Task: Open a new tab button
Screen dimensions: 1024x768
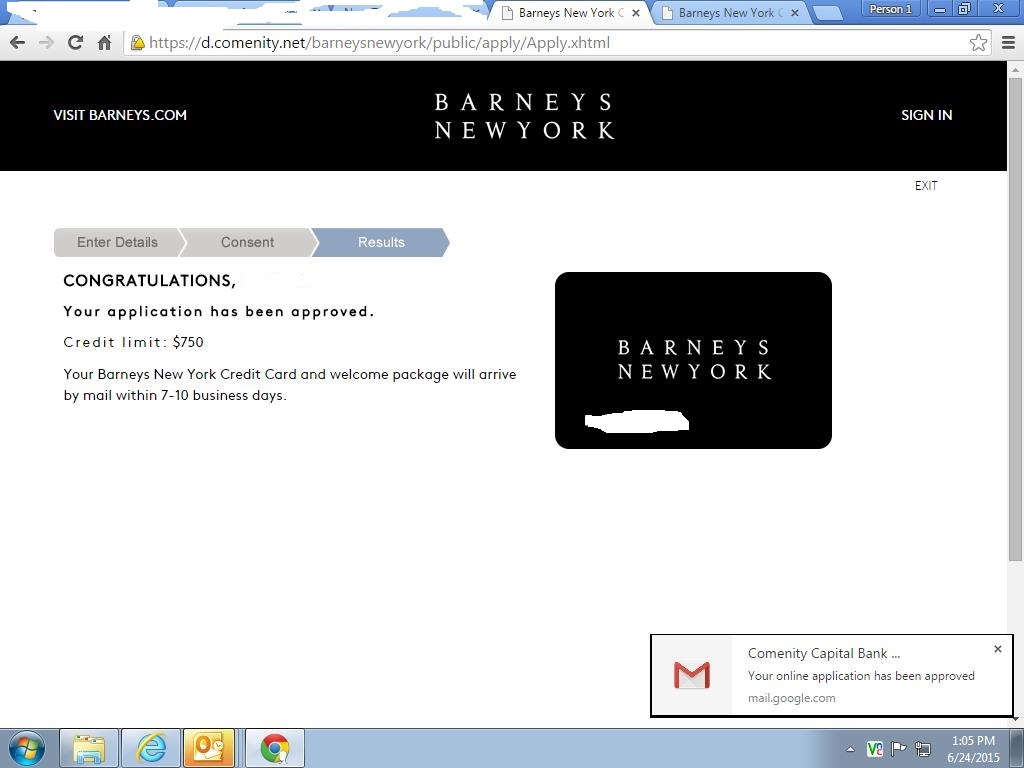Action: pos(828,13)
